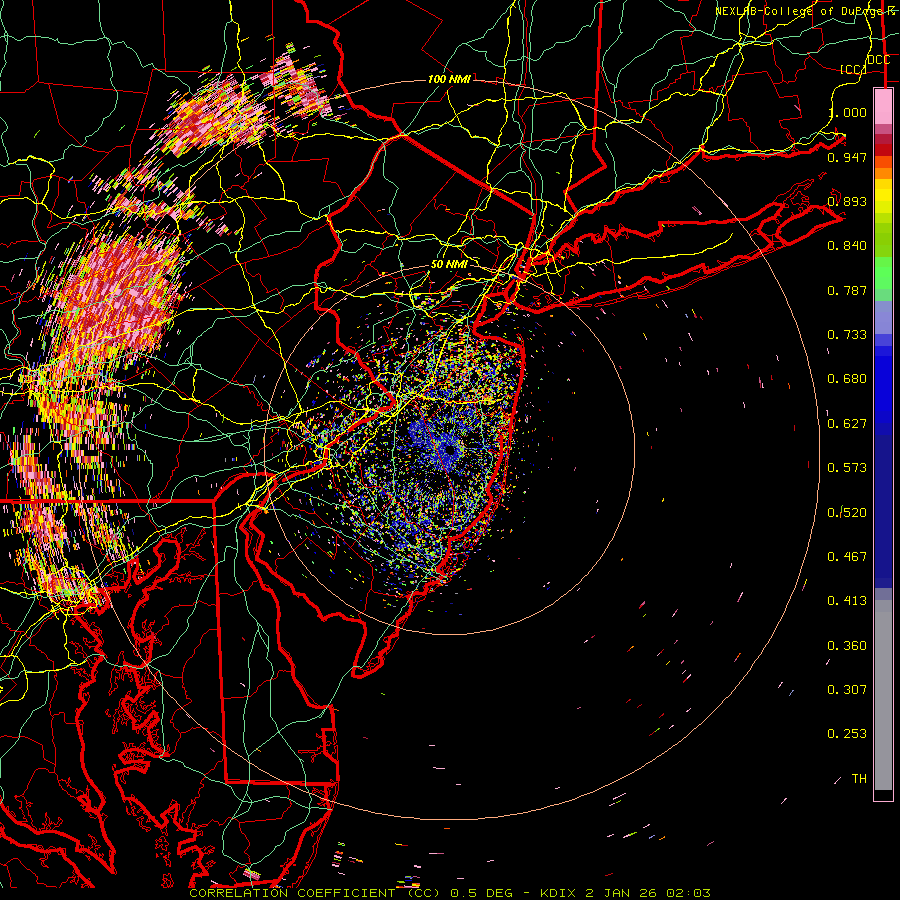Click the 100 NMI range ring label
The image size is (900, 900).
click(x=449, y=79)
